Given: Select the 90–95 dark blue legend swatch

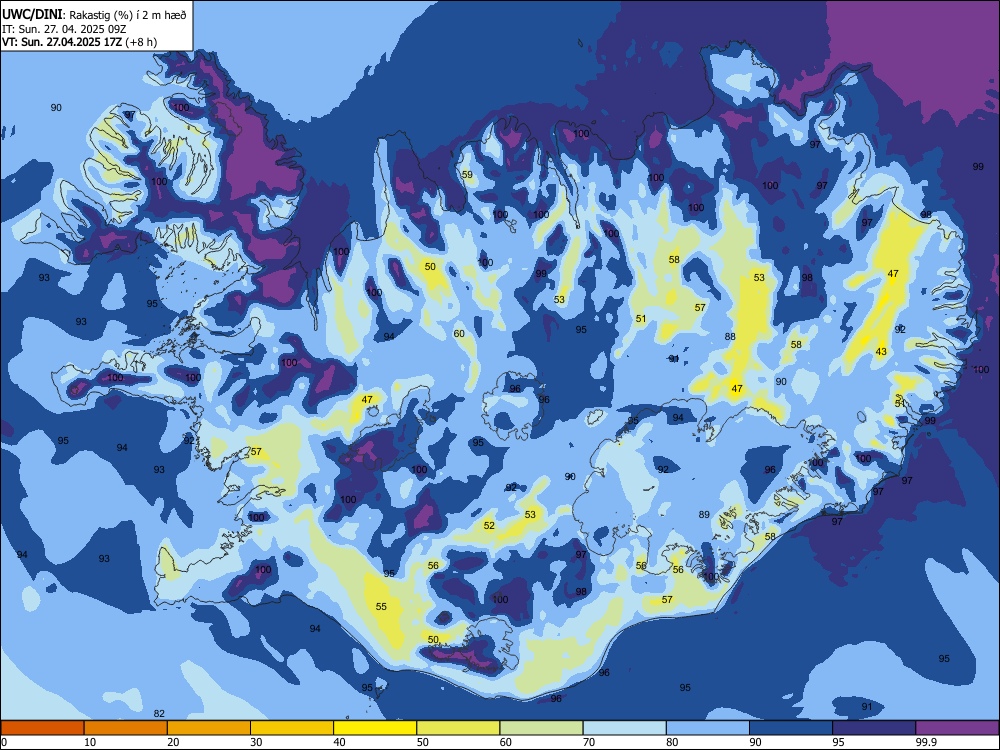Looking at the screenshot, I should tap(791, 728).
